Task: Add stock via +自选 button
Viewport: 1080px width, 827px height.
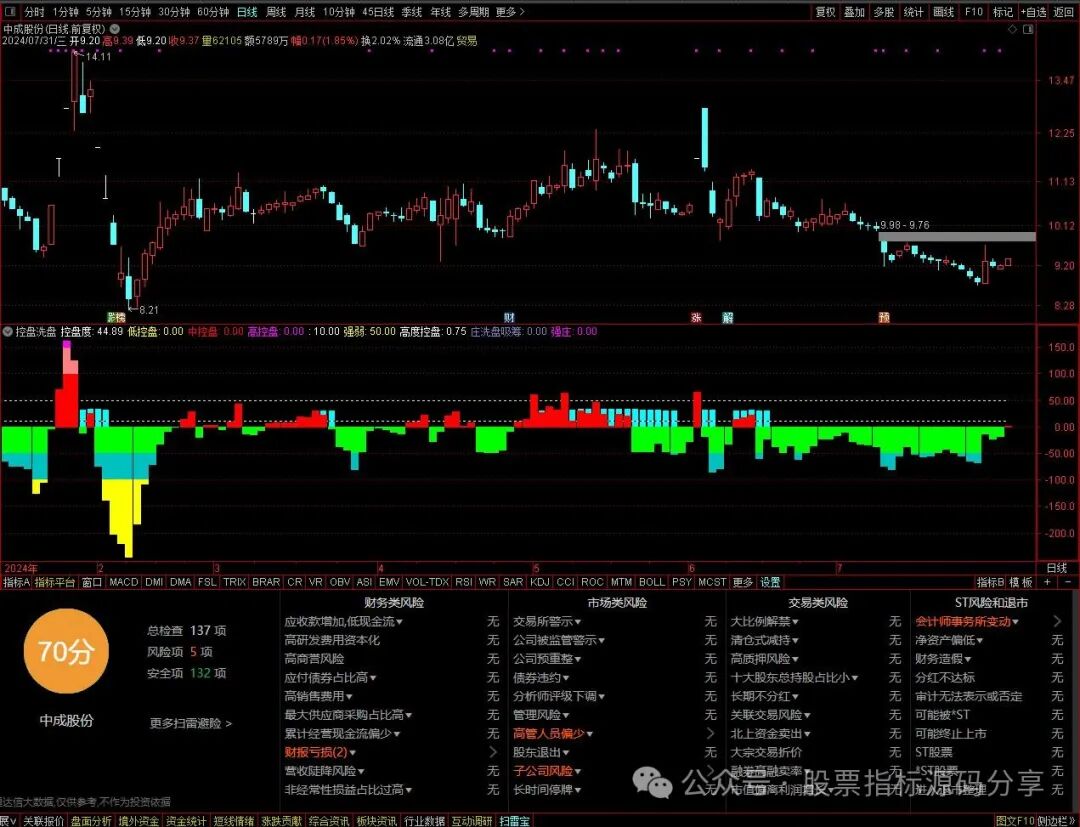Action: click(x=1033, y=12)
